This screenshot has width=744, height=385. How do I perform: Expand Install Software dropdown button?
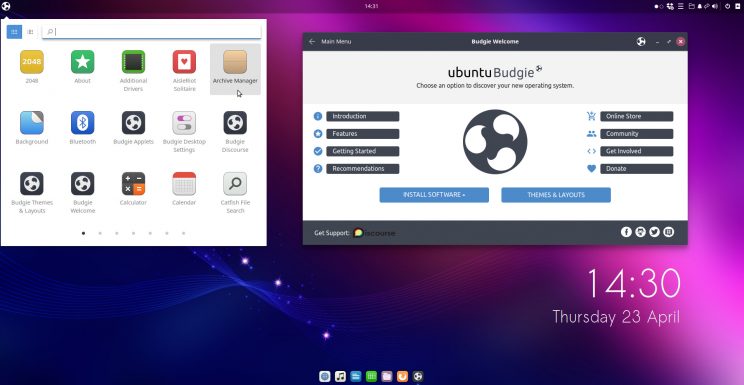tap(434, 195)
